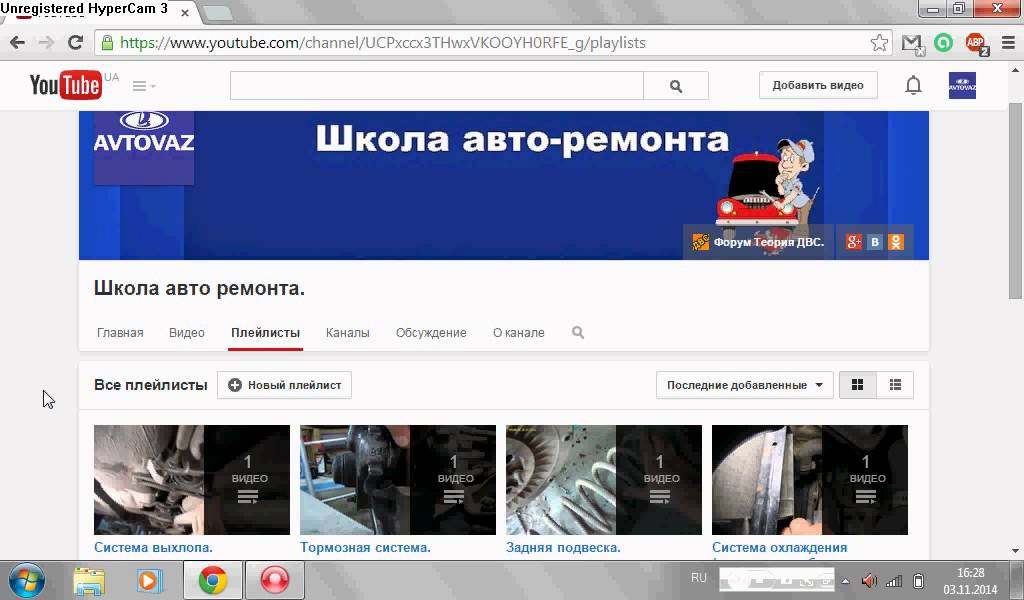Screen dimensions: 1024x600
Task: Search the channel via magnifier tab icon
Action: tap(578, 332)
